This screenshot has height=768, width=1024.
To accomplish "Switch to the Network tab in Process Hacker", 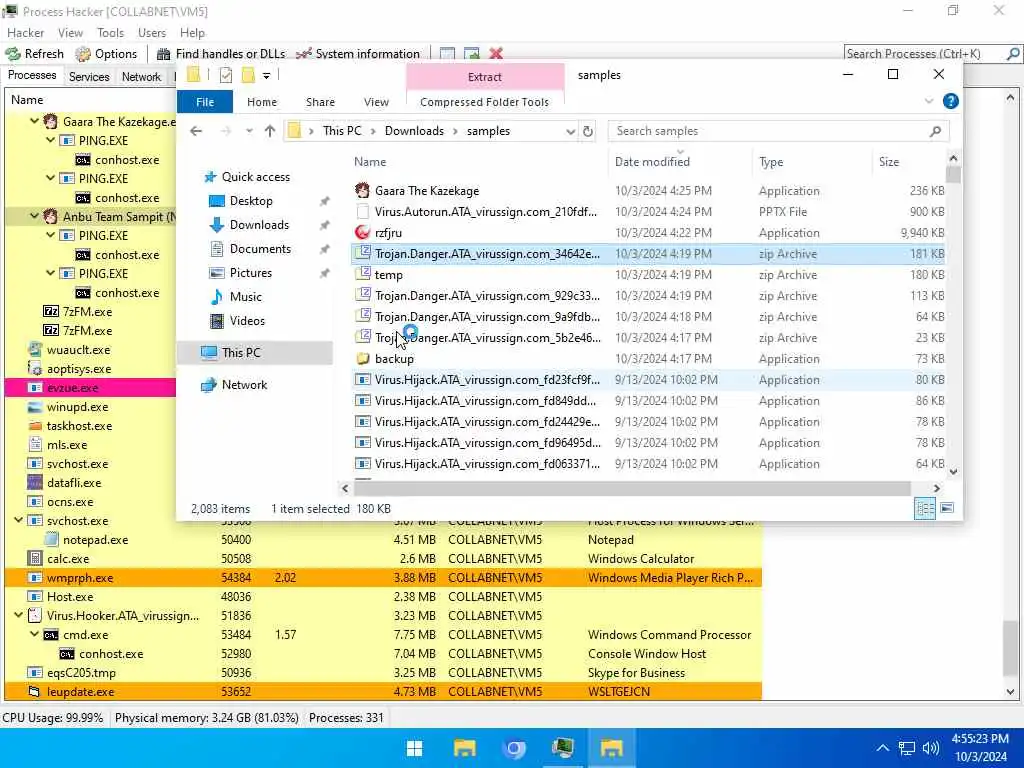I will coord(141,76).
